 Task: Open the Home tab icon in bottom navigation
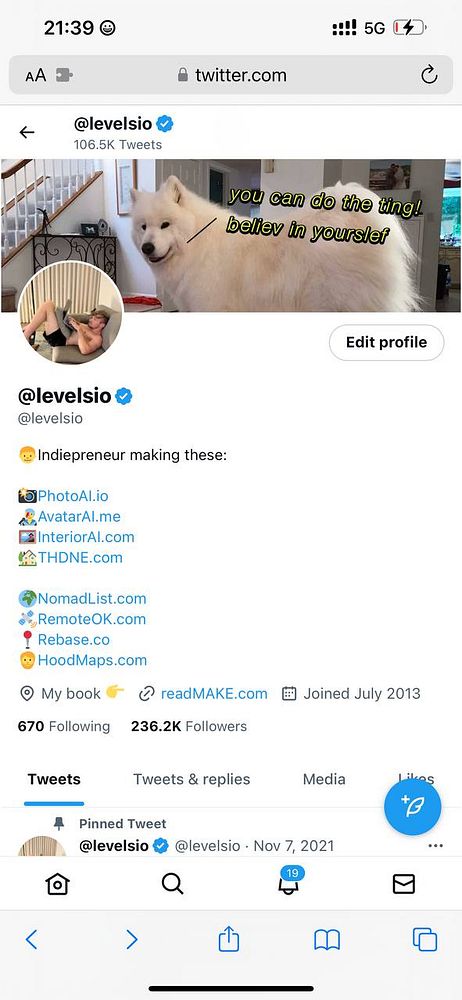pos(57,884)
